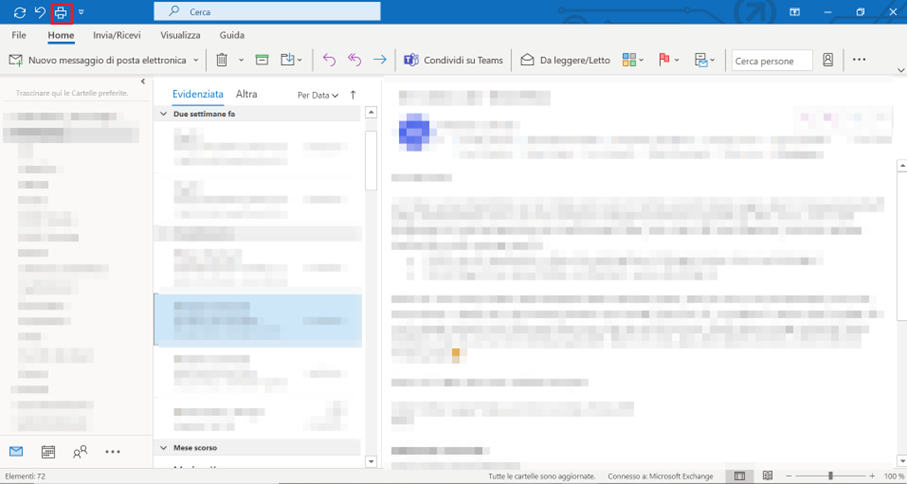Open the Address Book icon
Image resolution: width=907 pixels, height=484 pixels.
click(x=828, y=60)
